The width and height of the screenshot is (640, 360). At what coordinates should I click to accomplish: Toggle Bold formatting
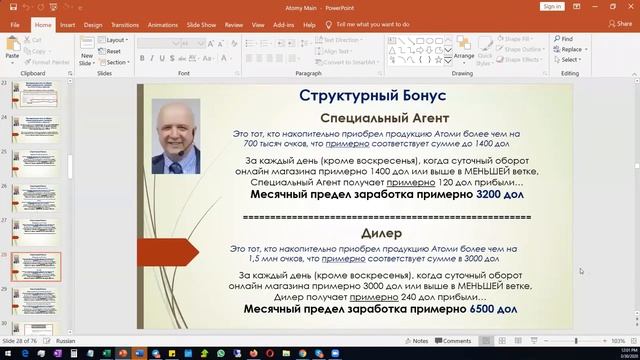tap(142, 58)
